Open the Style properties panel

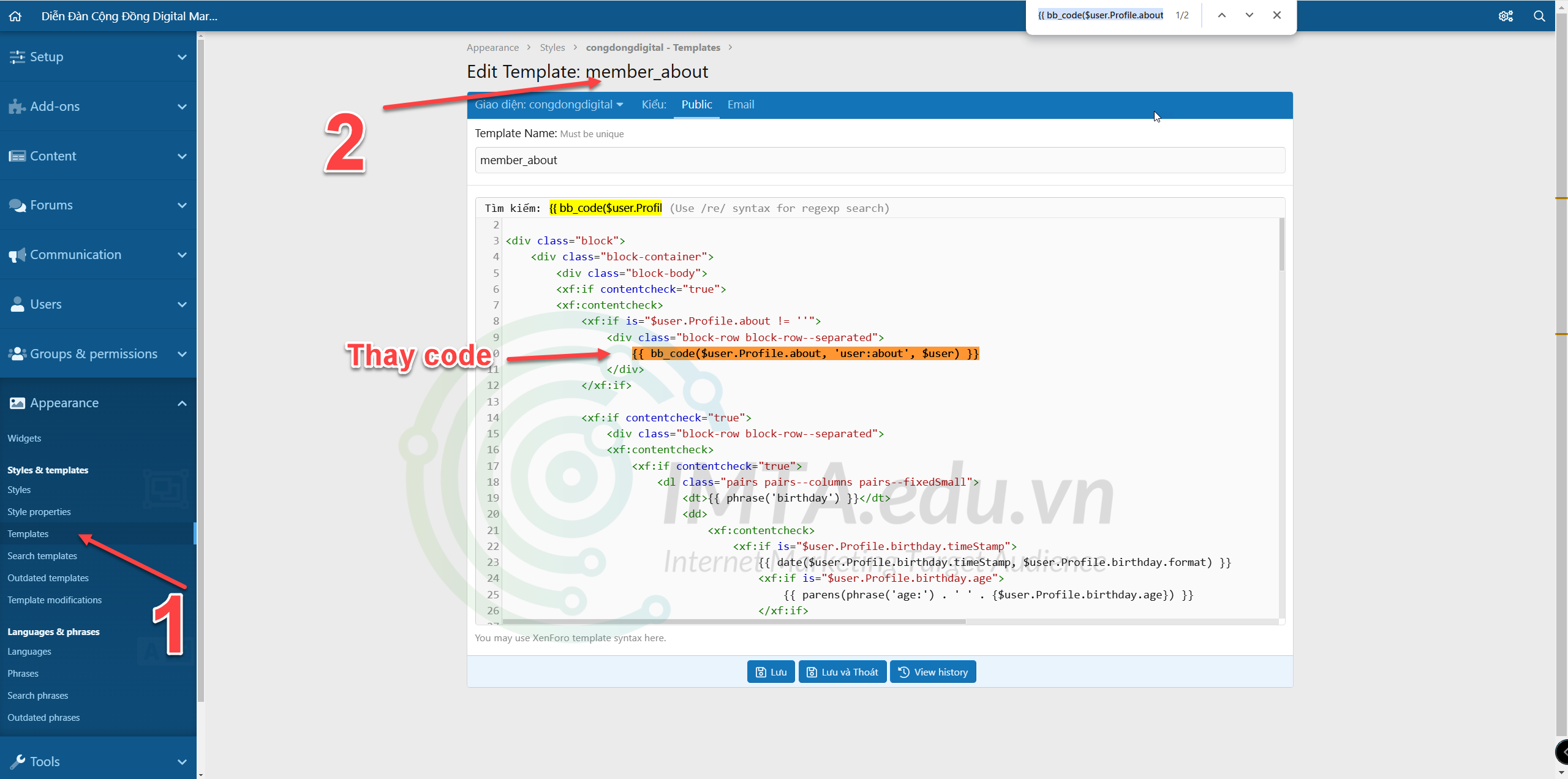(x=38, y=511)
